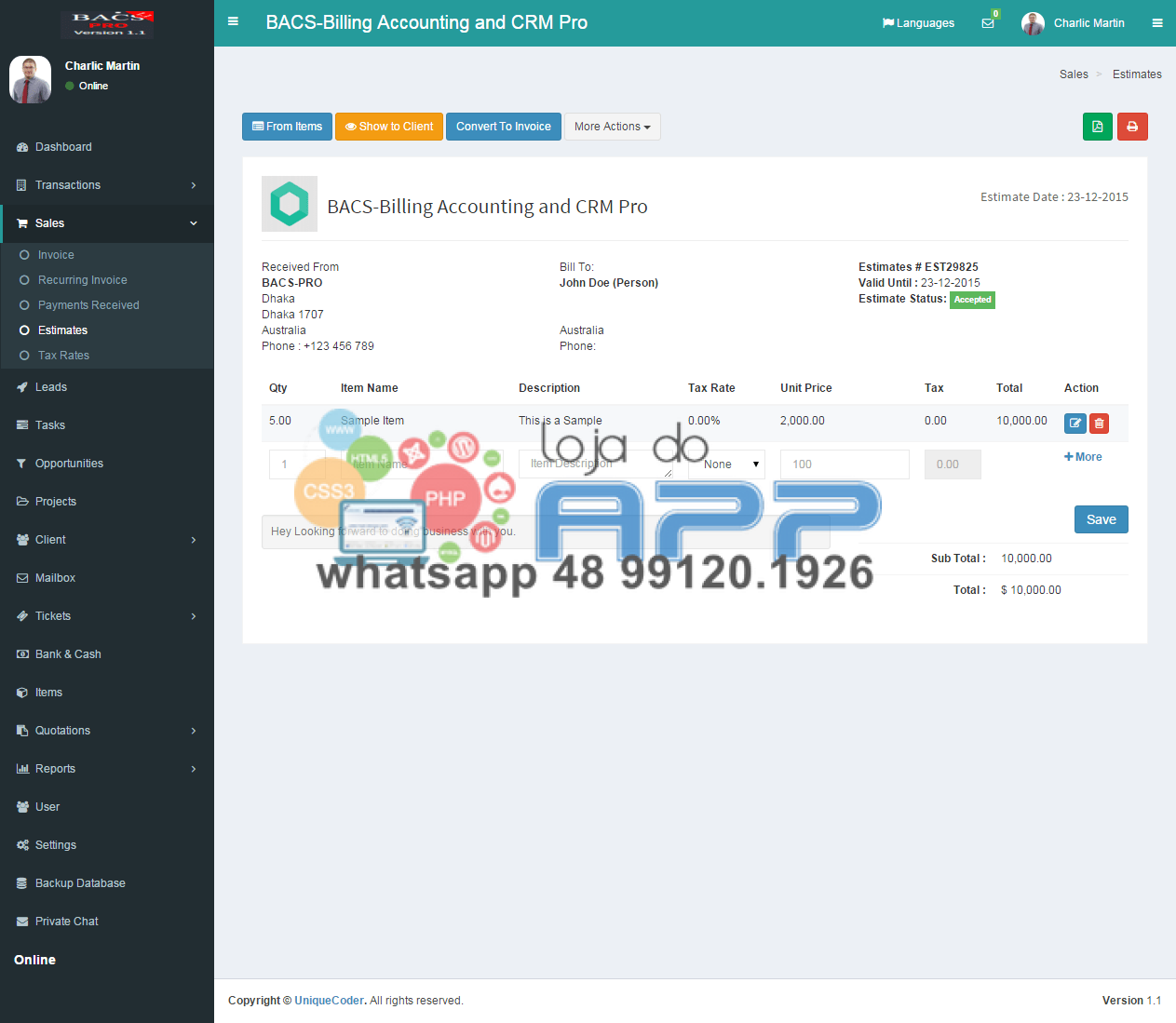
Task: Click Convert To Invoice button
Action: point(503,127)
